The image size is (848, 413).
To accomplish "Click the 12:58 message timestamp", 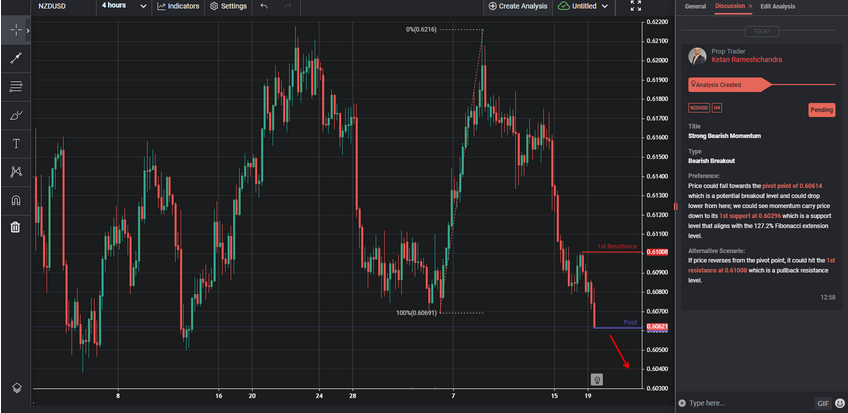I will tap(827, 297).
